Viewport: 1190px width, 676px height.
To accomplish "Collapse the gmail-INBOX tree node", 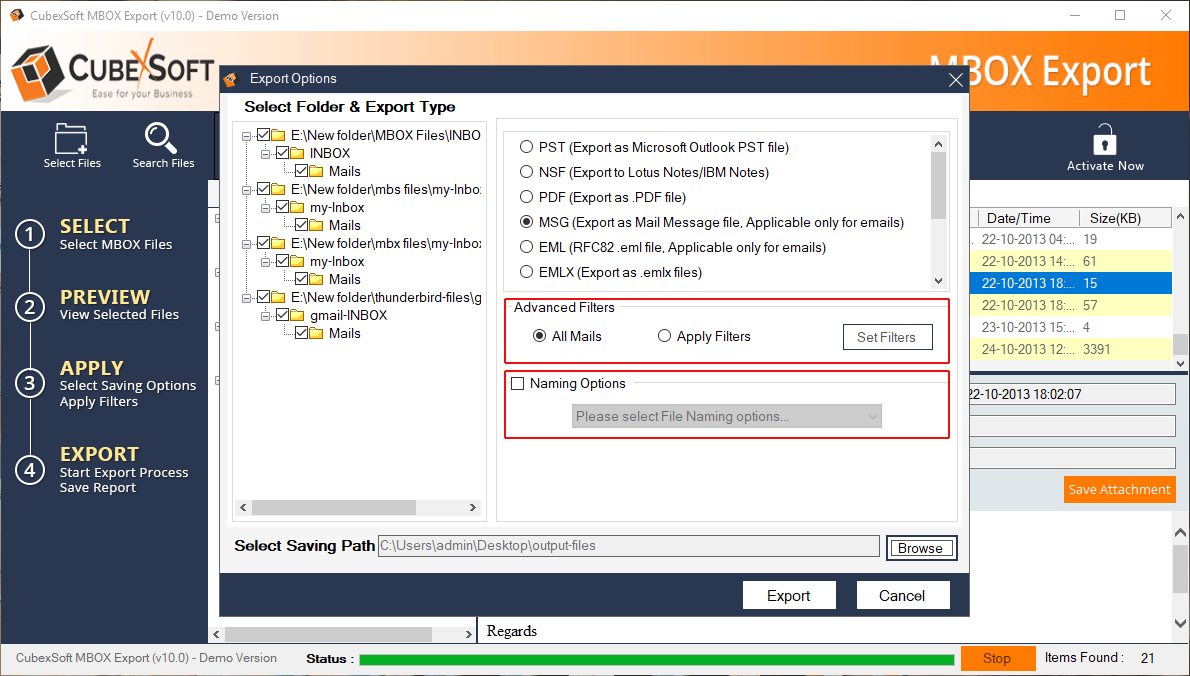I will (x=265, y=315).
